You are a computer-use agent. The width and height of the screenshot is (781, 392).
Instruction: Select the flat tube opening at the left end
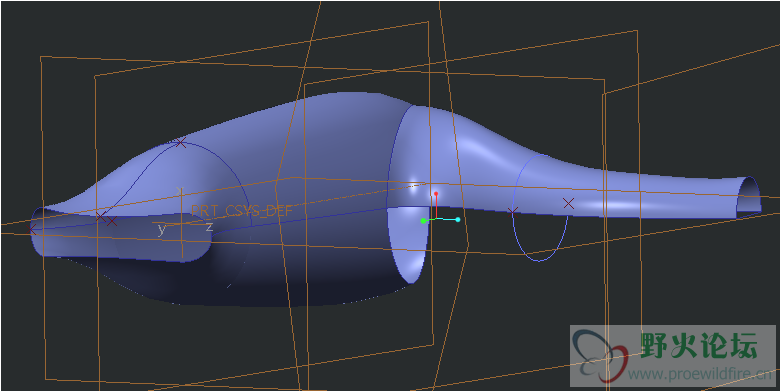coord(37,231)
